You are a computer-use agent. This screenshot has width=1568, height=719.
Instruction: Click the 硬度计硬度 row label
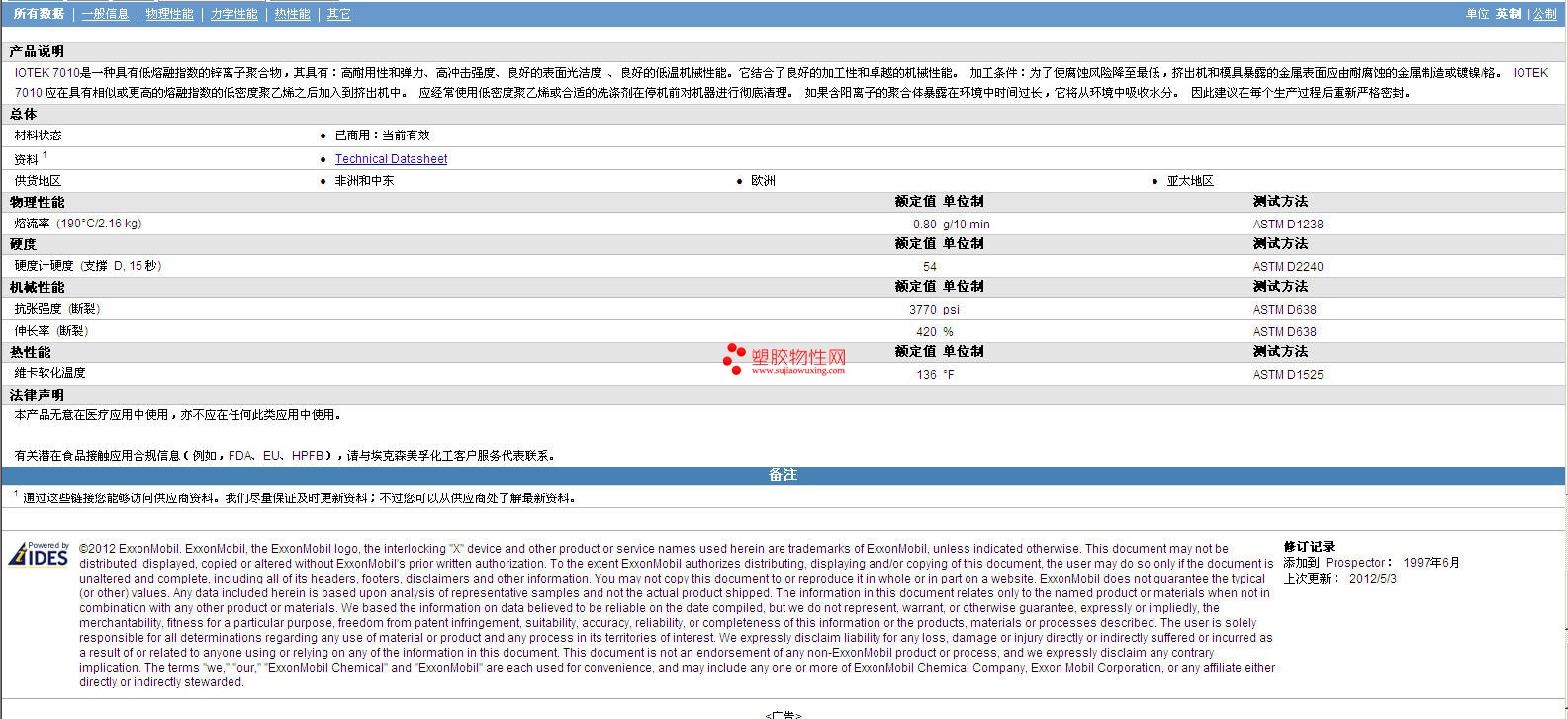(88, 266)
